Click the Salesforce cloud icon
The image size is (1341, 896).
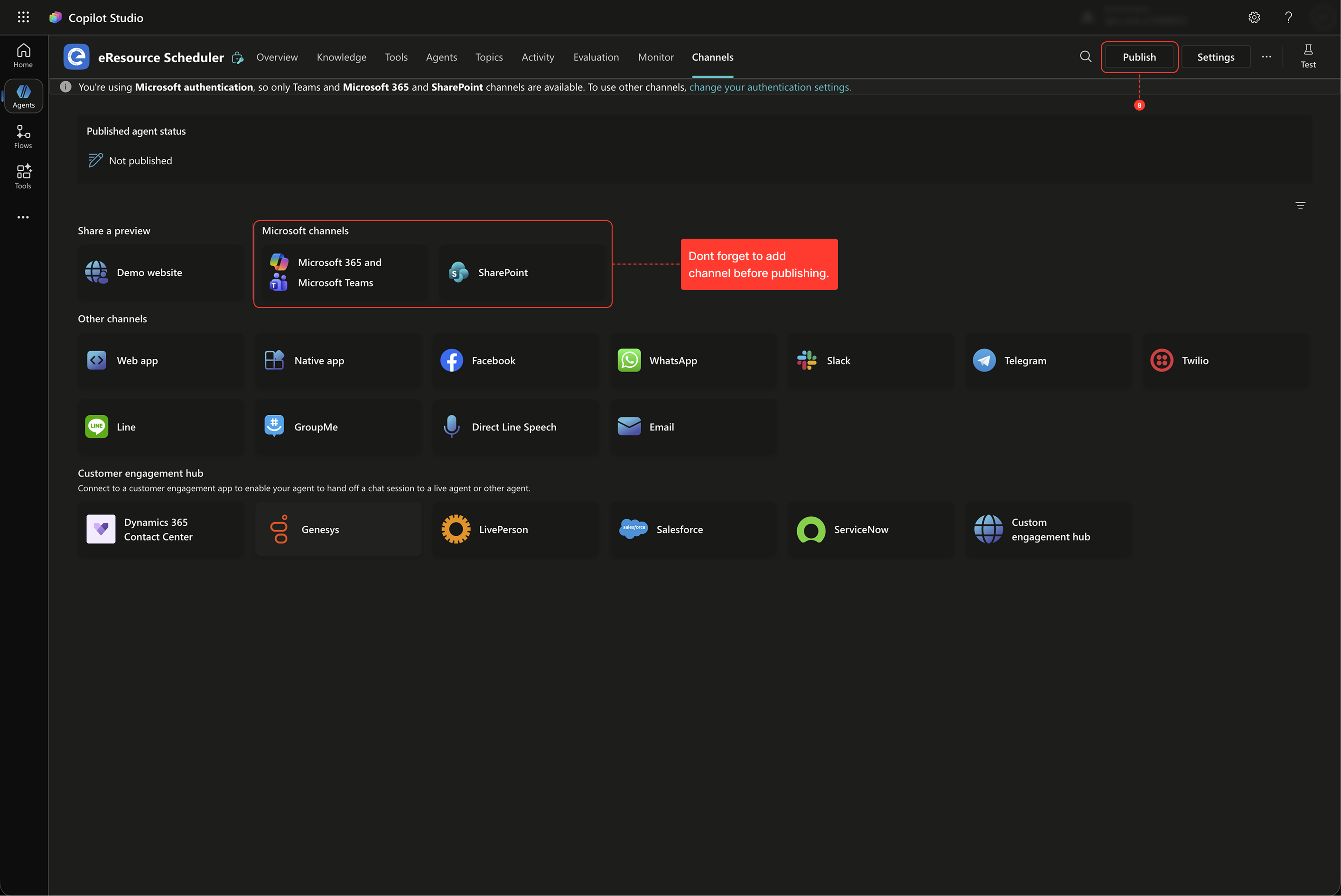[633, 529]
